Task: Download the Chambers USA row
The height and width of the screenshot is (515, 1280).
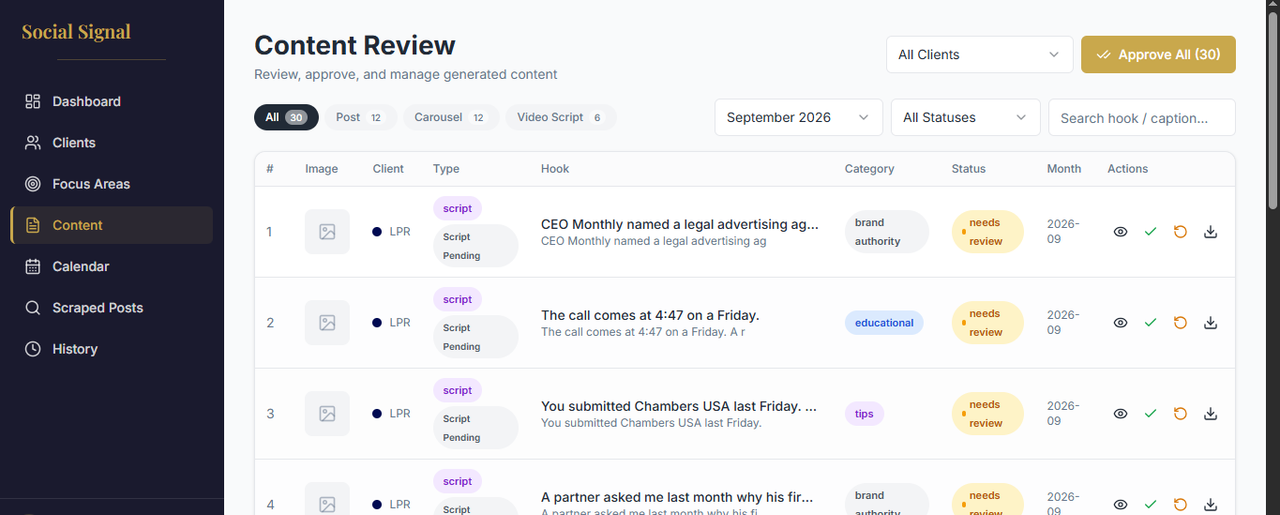Action: [1210, 414]
